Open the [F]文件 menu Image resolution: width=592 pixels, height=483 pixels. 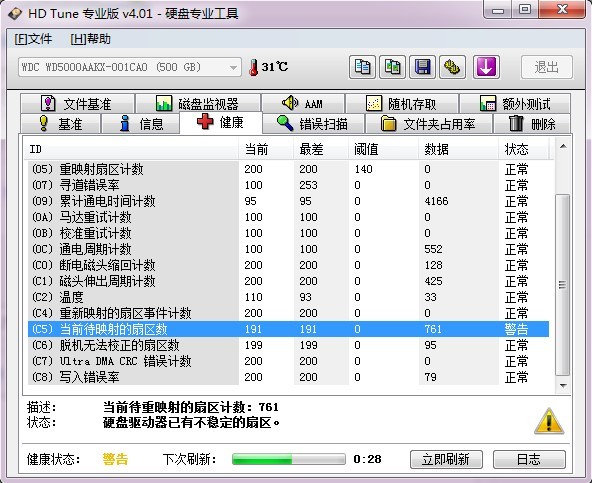click(x=33, y=39)
